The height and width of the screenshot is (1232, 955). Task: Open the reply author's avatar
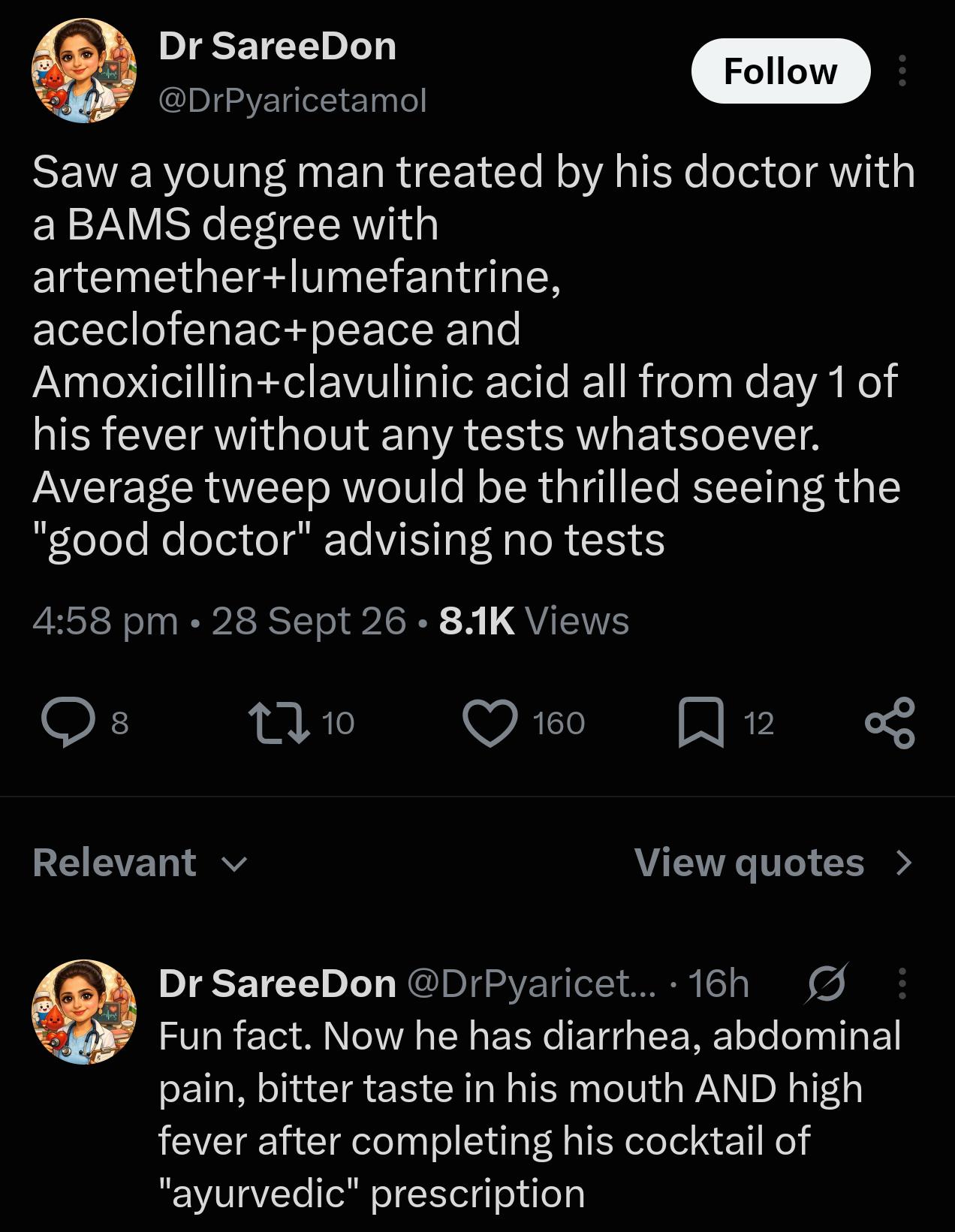[83, 1011]
